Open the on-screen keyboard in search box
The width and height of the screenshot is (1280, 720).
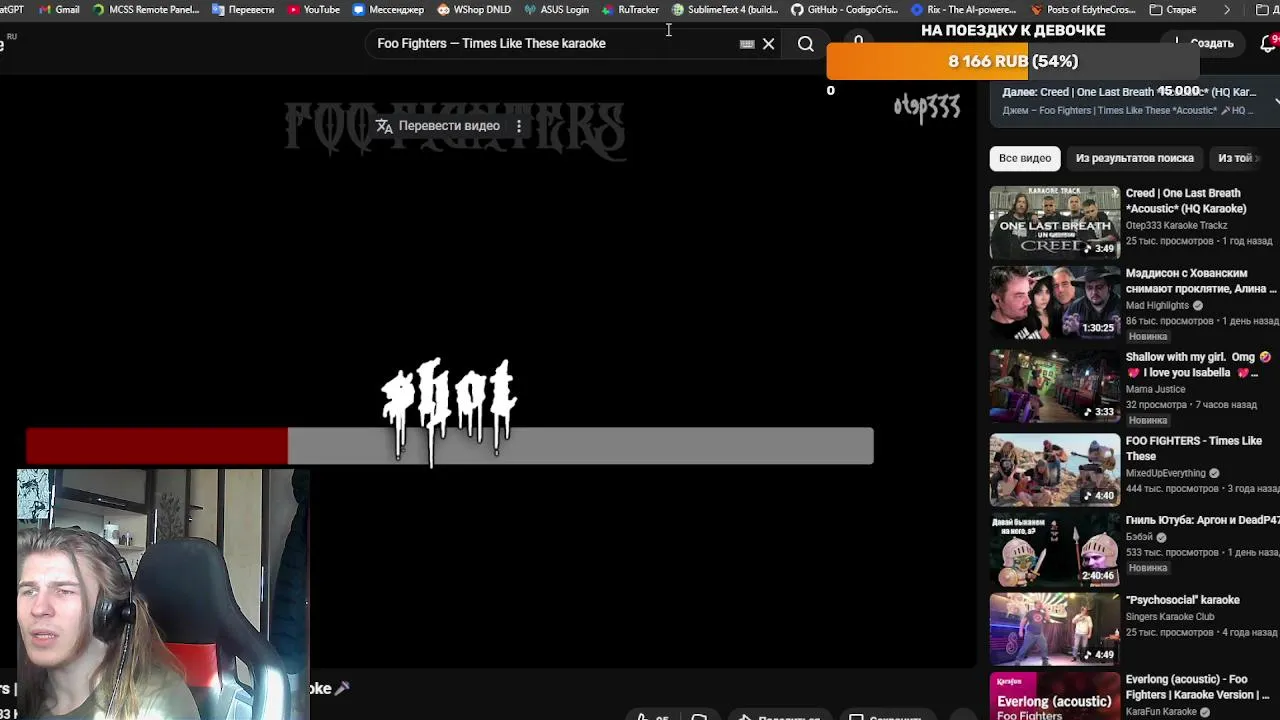pos(747,44)
